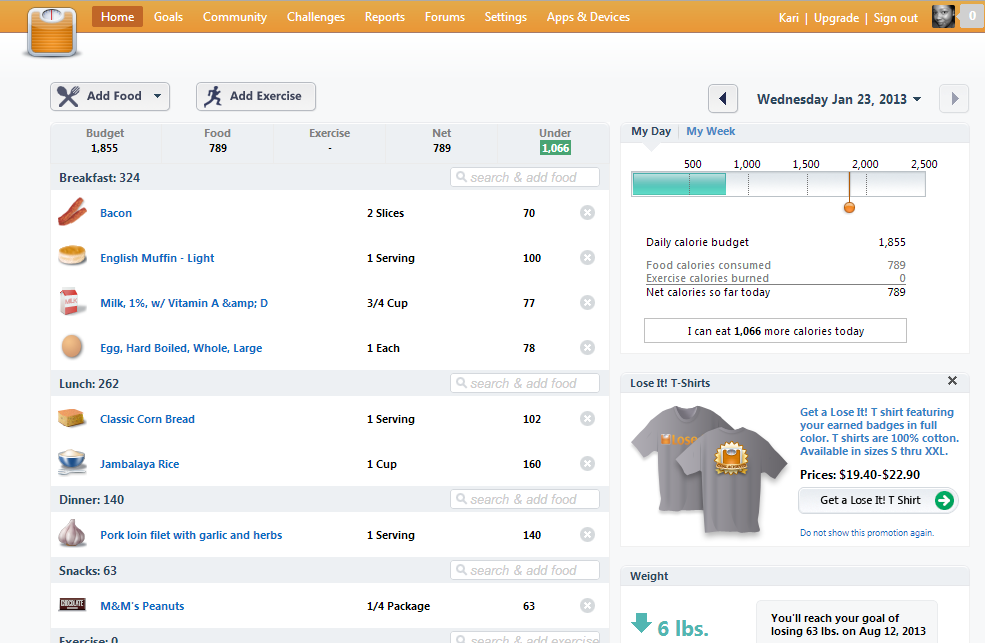Open the Bacon food link
Viewport: 985px width, 643px height.
coord(116,213)
